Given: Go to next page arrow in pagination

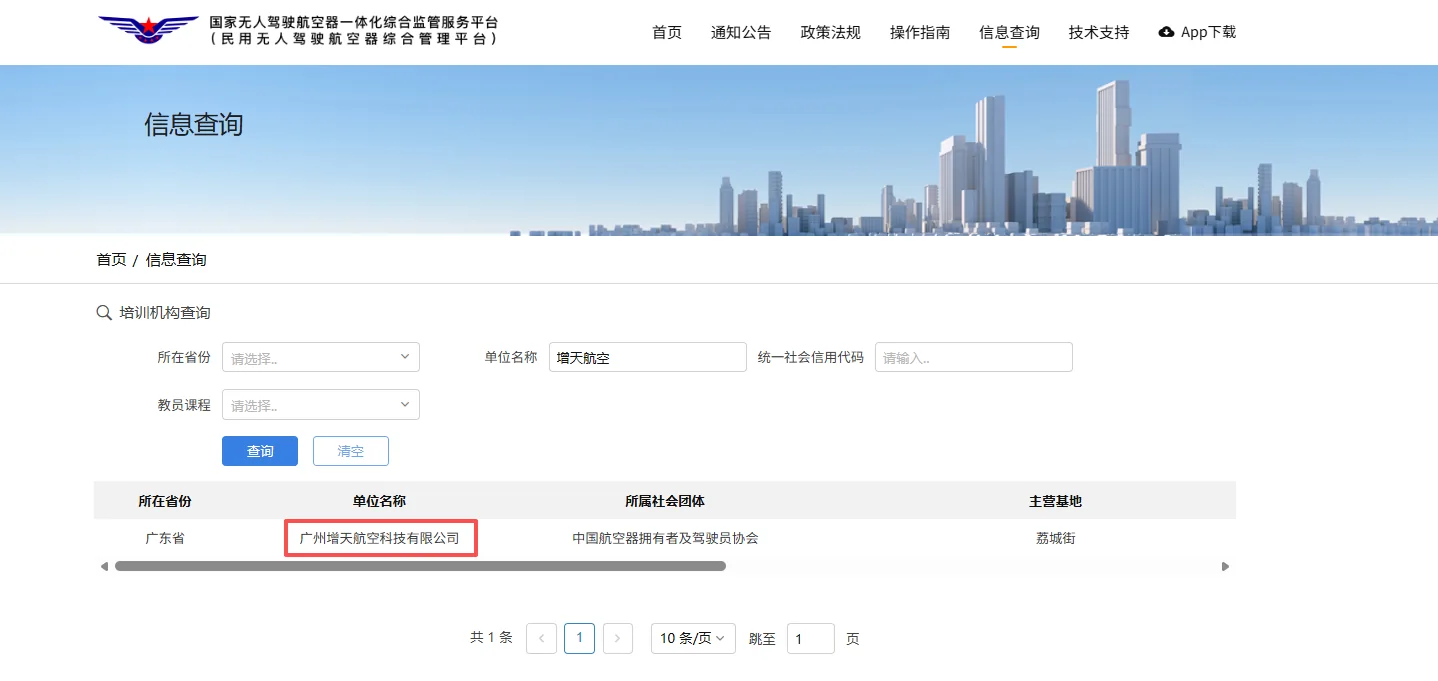Looking at the screenshot, I should [618, 638].
